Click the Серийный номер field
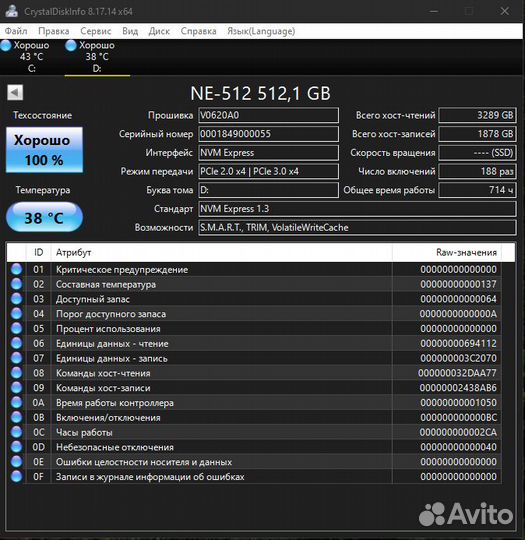The height and width of the screenshot is (540, 525). pyautogui.click(x=268, y=134)
